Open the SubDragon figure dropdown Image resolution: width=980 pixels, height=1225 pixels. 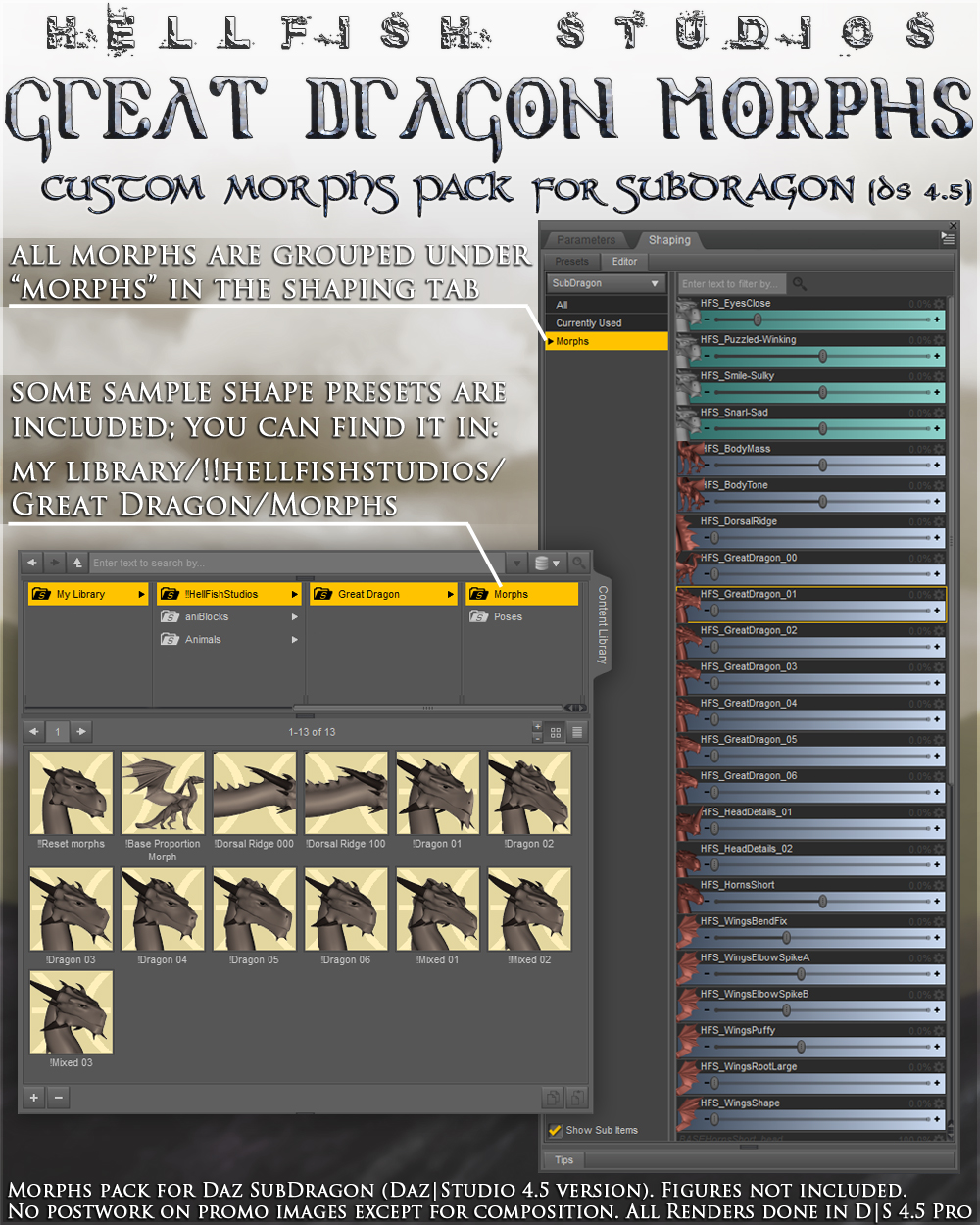click(x=608, y=283)
